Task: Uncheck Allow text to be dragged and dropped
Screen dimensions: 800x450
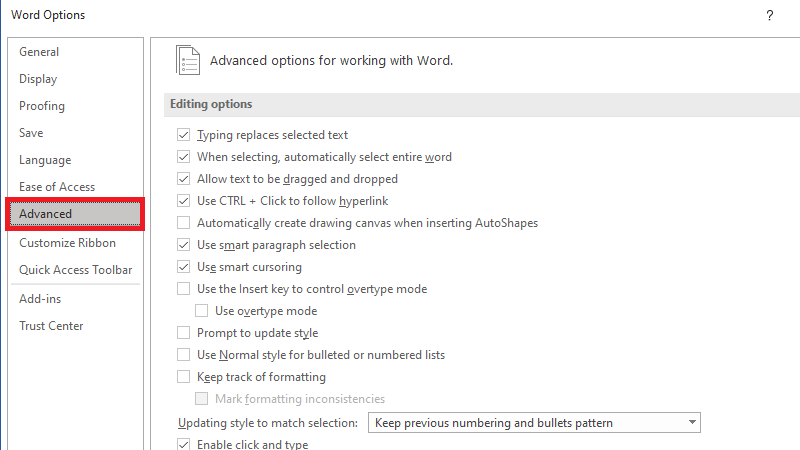Action: click(x=183, y=179)
